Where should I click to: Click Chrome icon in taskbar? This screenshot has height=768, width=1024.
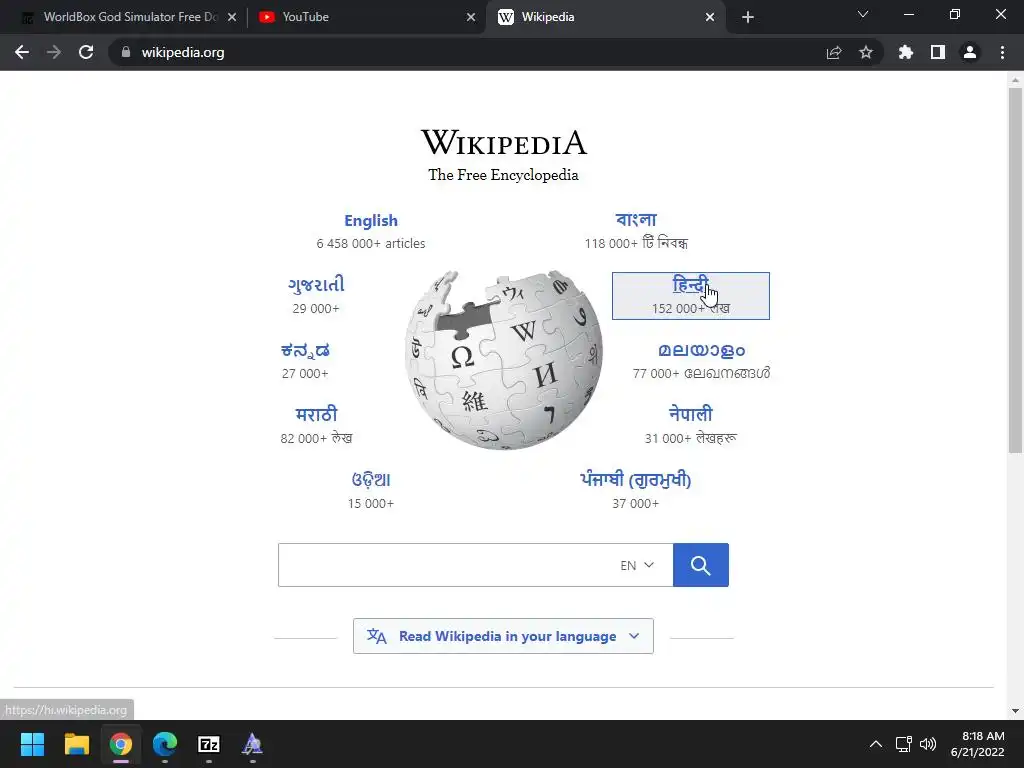(x=121, y=744)
